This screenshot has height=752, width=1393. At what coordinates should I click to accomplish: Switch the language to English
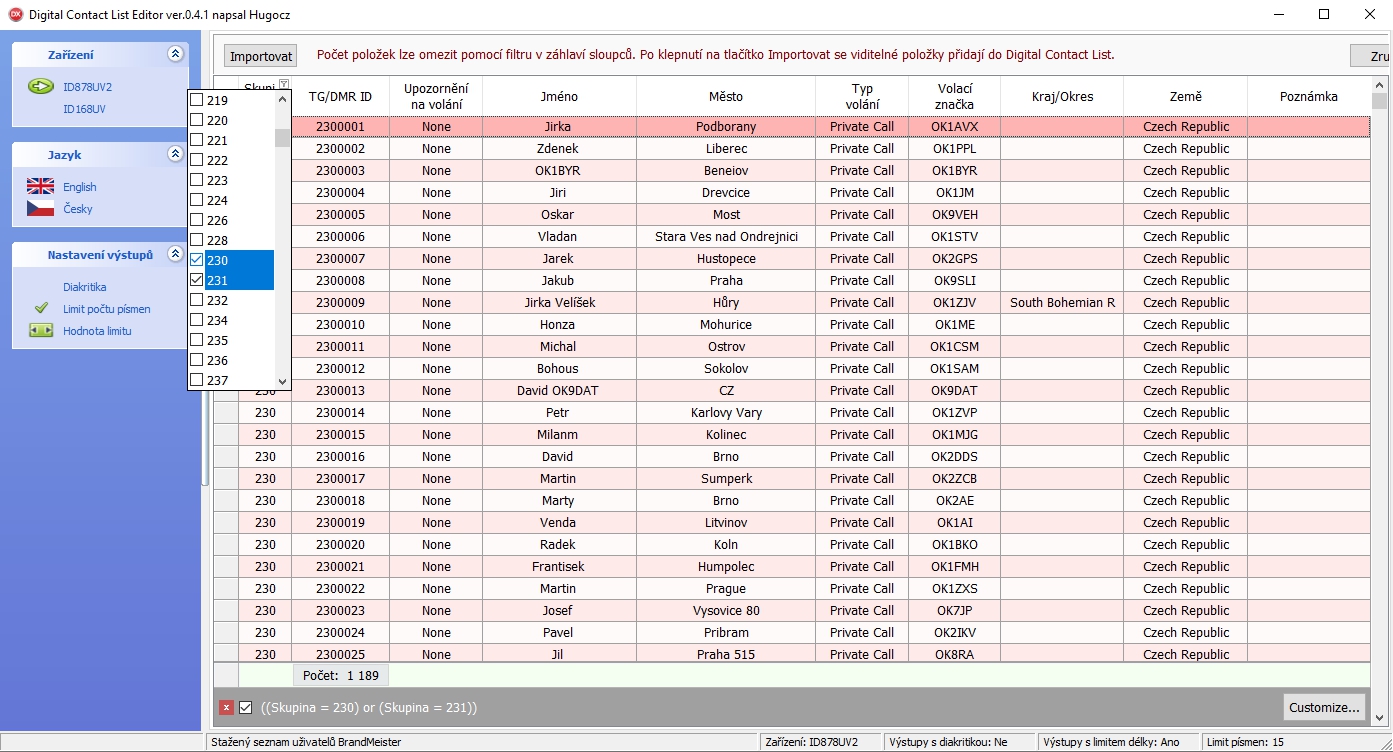coord(80,187)
